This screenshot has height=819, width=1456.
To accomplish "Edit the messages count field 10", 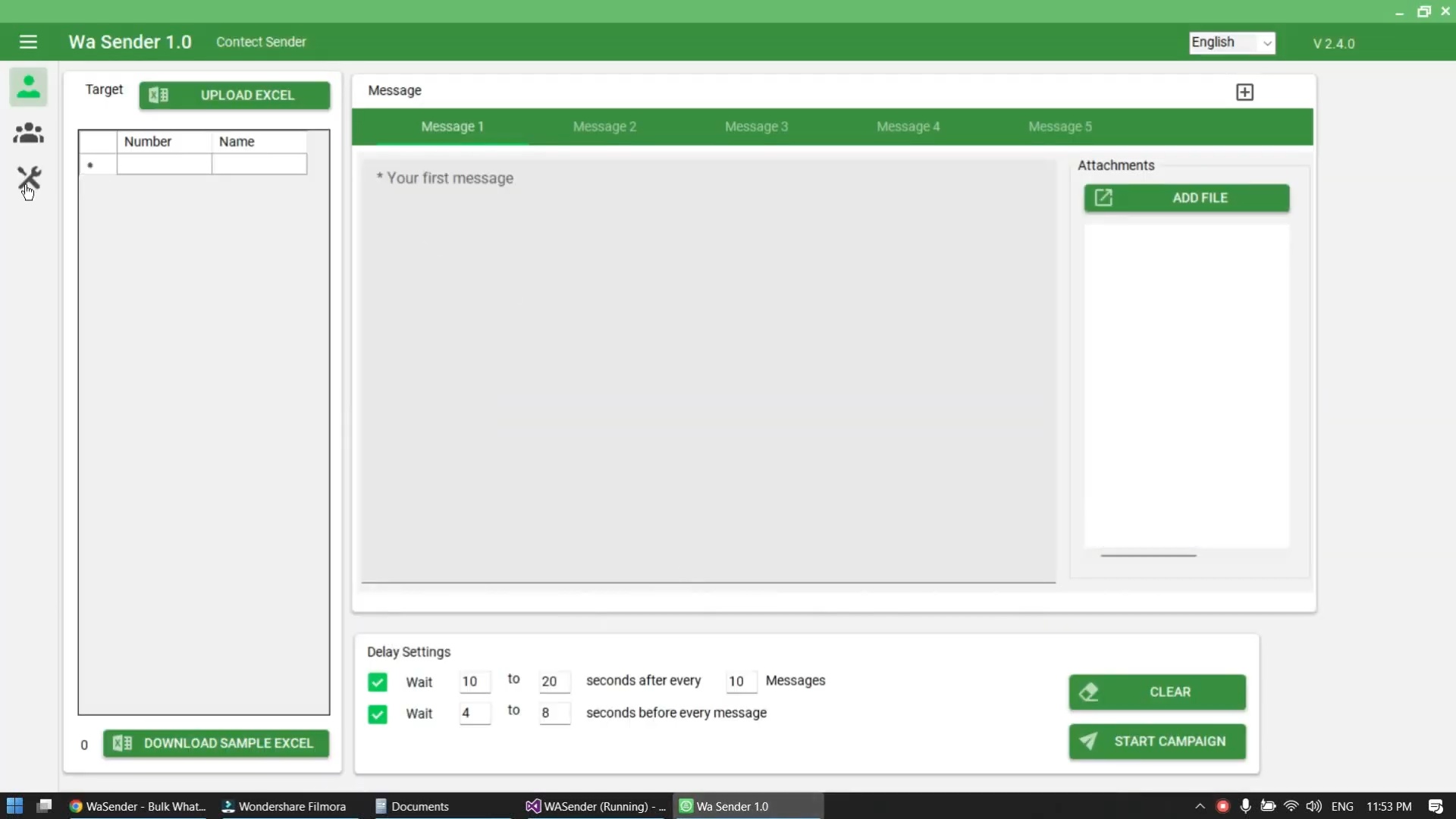I will click(x=741, y=681).
